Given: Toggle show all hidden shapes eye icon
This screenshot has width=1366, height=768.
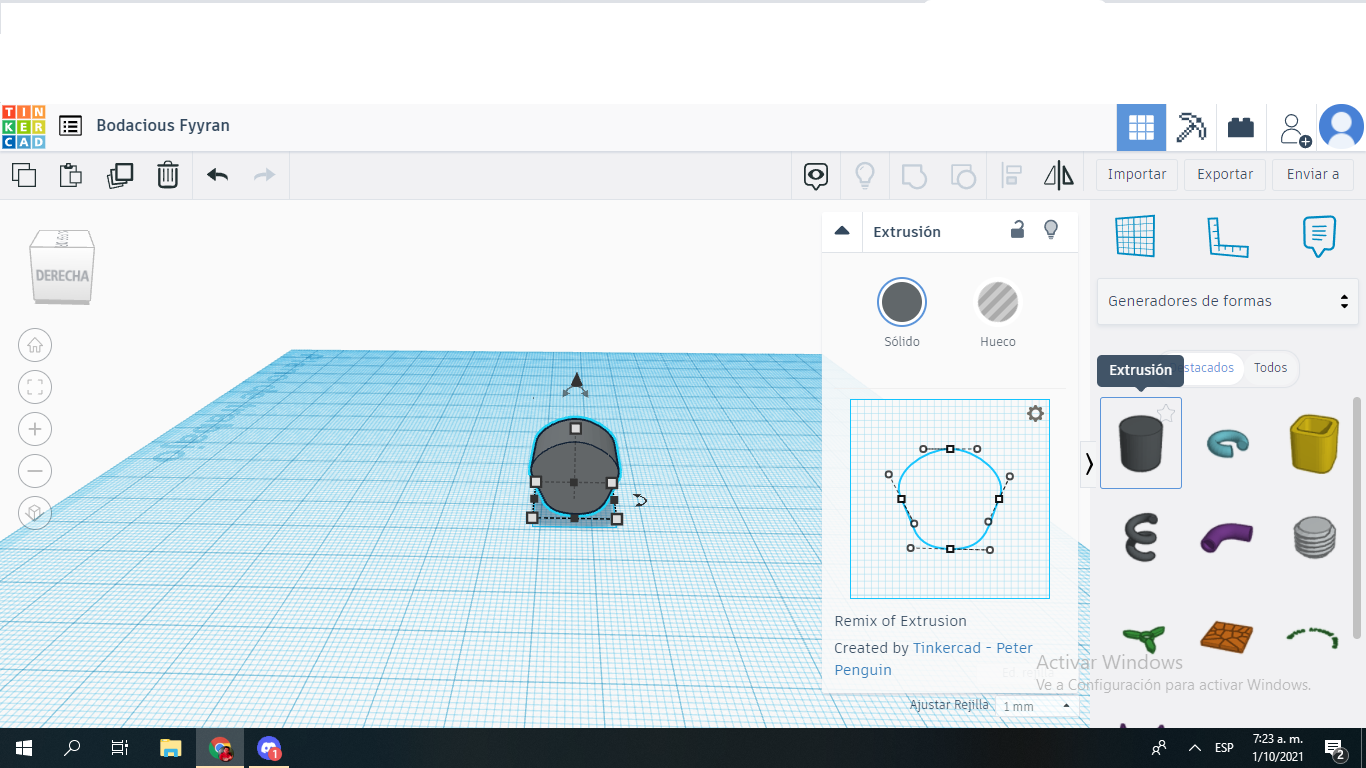Looking at the screenshot, I should pyautogui.click(x=816, y=176).
